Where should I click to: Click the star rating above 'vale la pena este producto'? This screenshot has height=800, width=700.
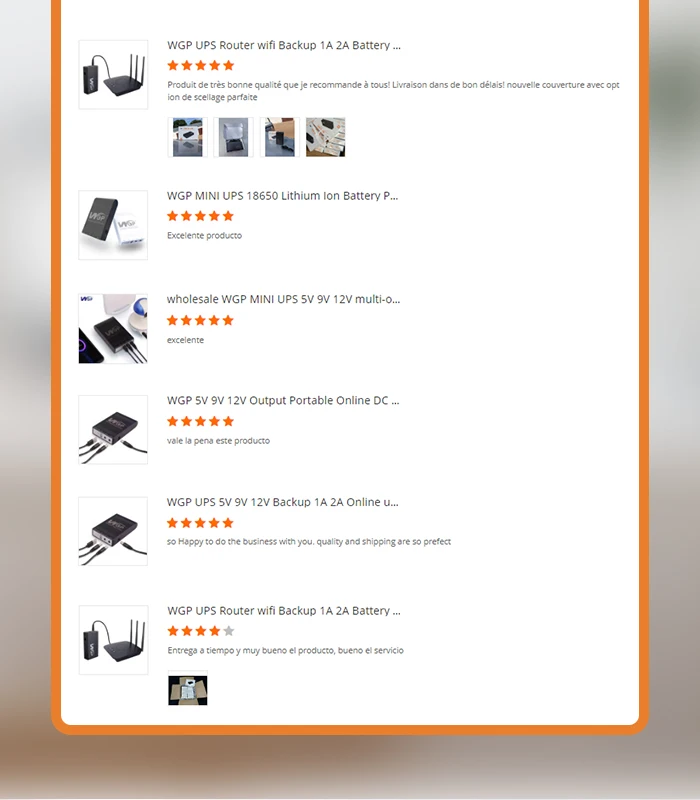click(x=200, y=421)
